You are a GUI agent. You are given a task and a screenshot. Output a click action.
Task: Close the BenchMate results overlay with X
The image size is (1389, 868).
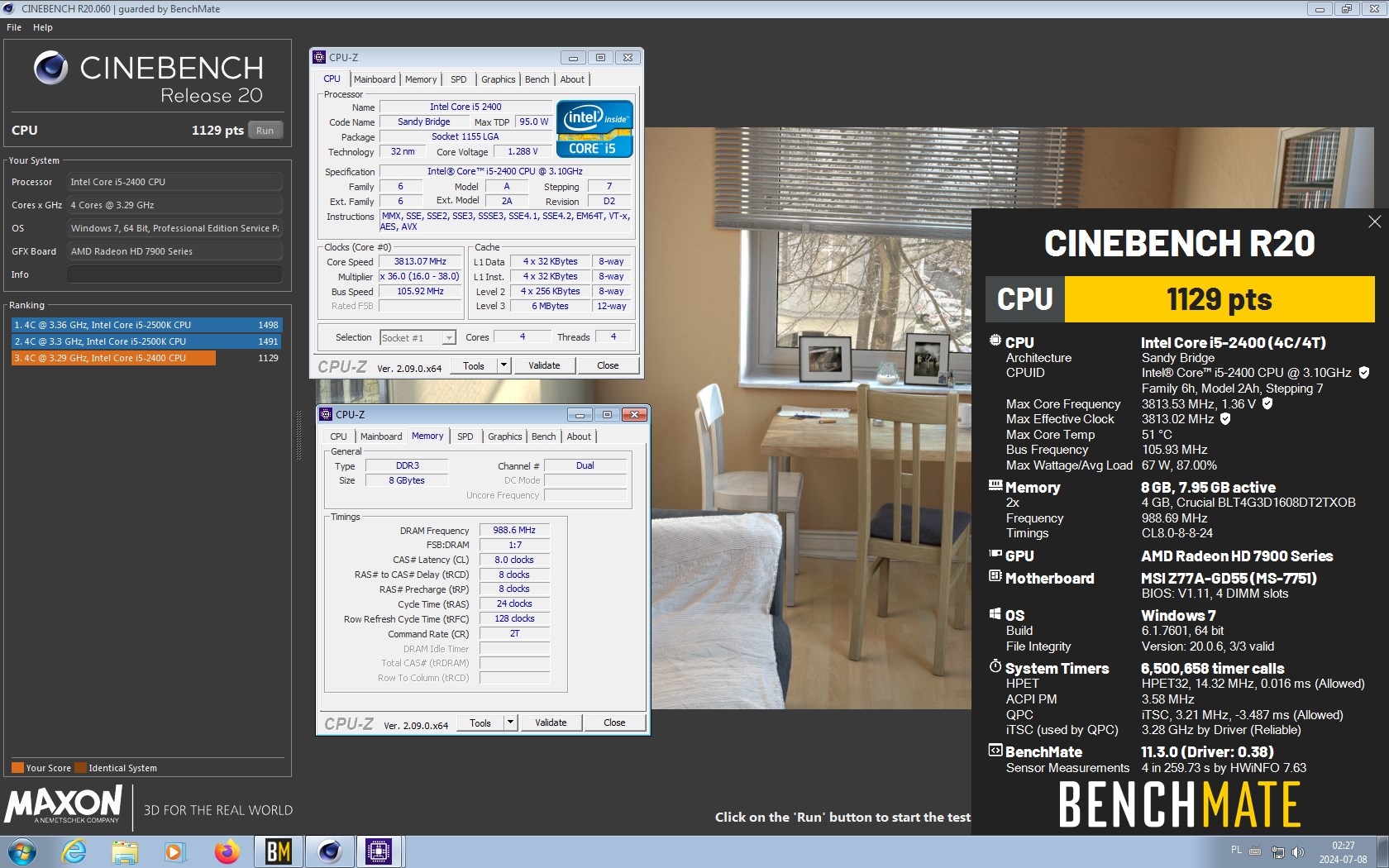pyautogui.click(x=1374, y=222)
